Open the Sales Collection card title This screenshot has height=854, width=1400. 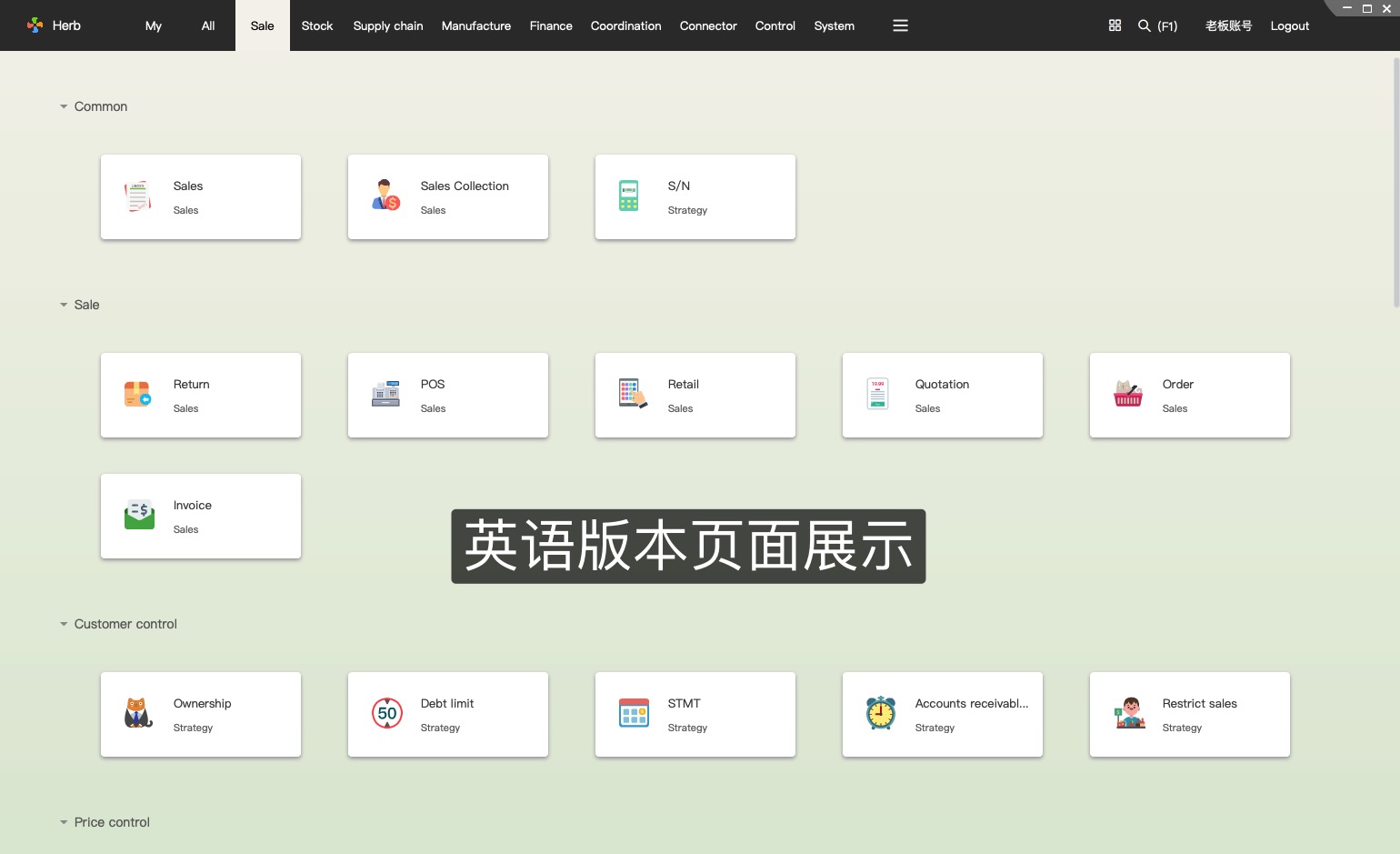(x=465, y=186)
